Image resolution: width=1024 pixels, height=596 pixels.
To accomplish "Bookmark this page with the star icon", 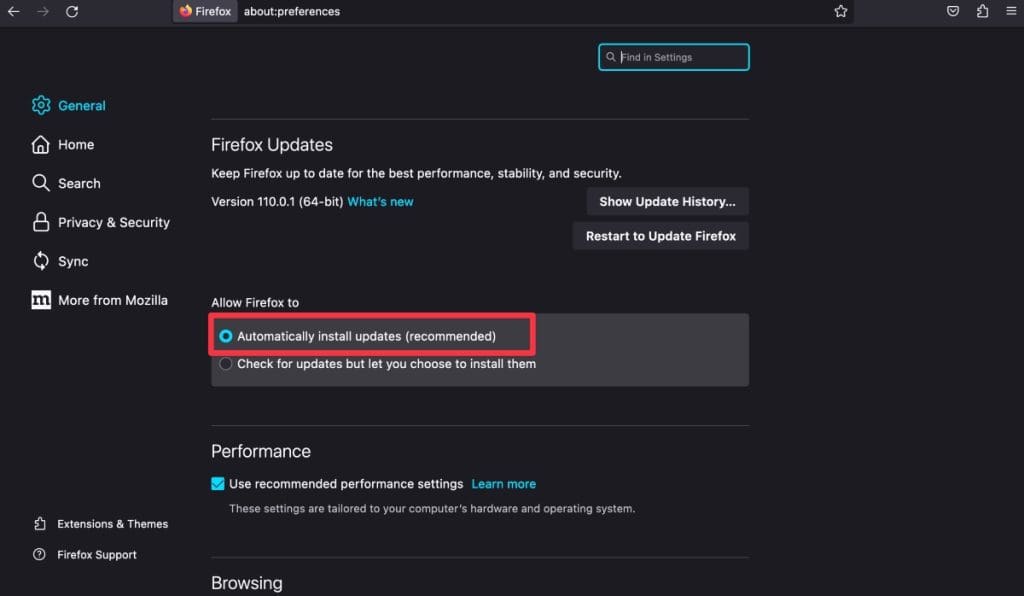I will (x=841, y=12).
